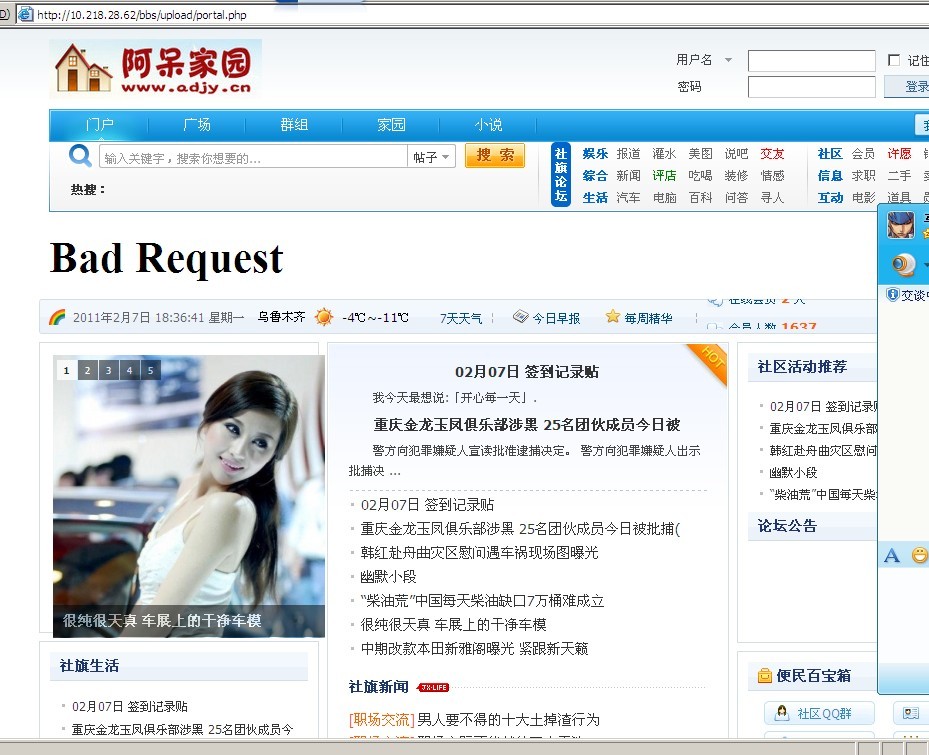This screenshot has width=929, height=755.
Task: Open the 美图 forum link
Action: (700, 154)
